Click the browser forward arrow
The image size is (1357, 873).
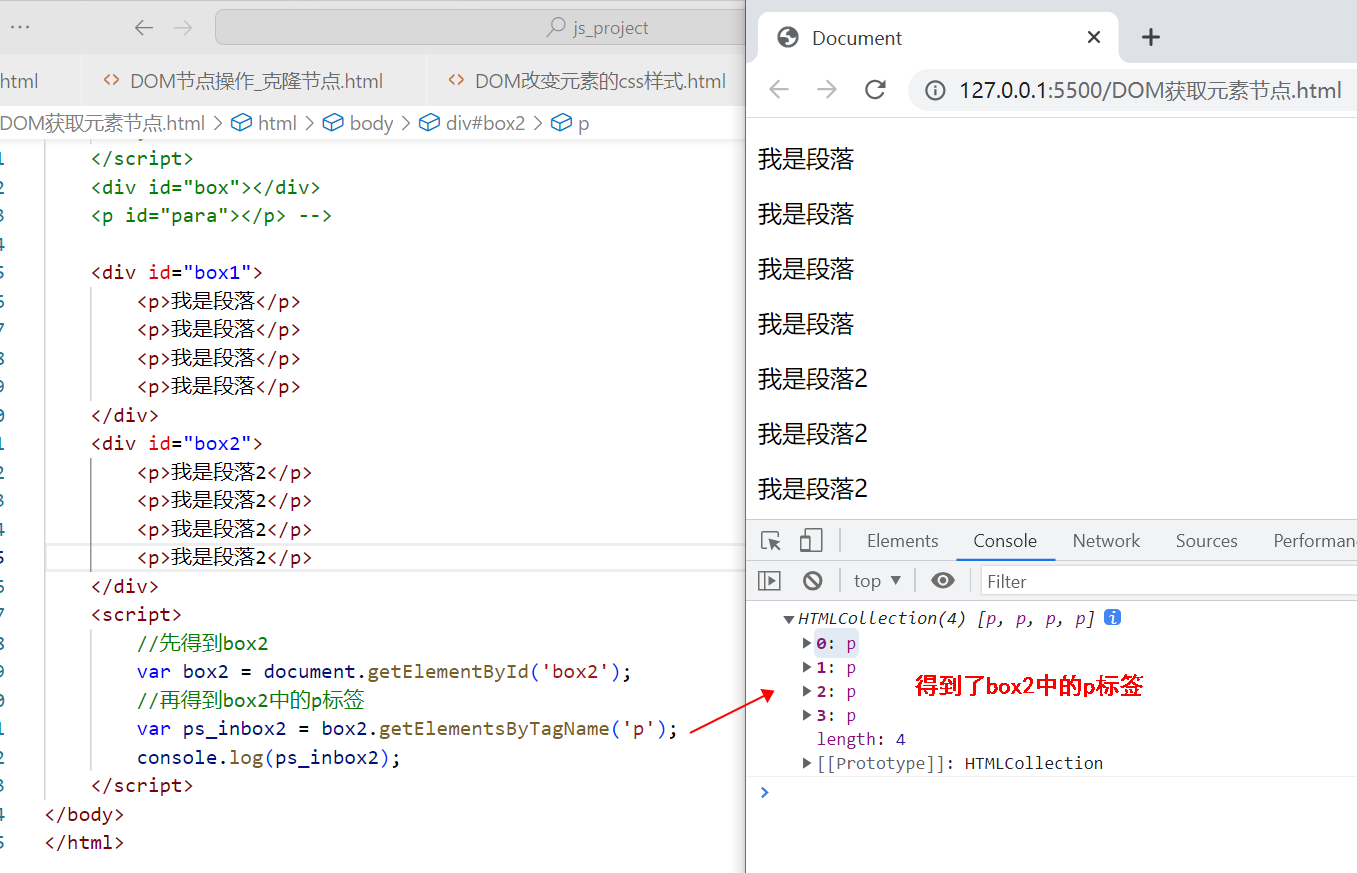coord(827,90)
